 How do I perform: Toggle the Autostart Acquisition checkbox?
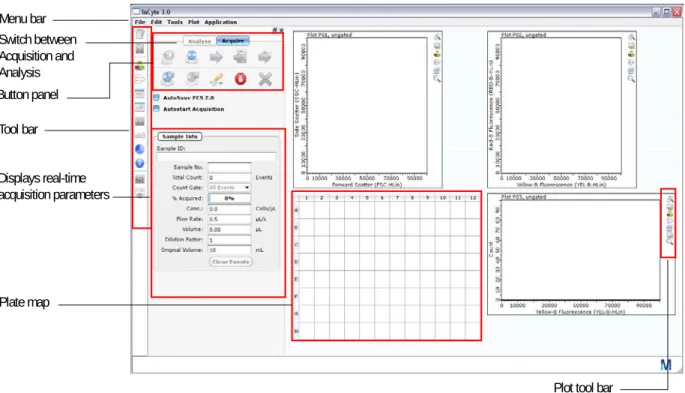pyautogui.click(x=156, y=109)
